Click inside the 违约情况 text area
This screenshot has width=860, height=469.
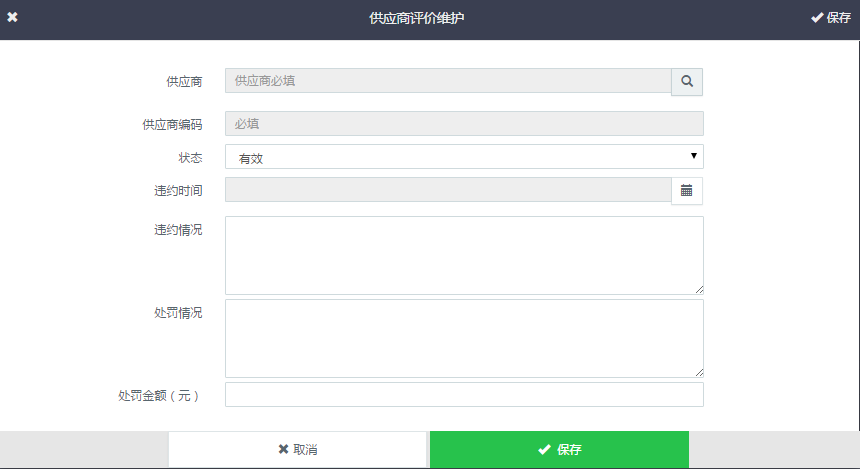point(464,255)
